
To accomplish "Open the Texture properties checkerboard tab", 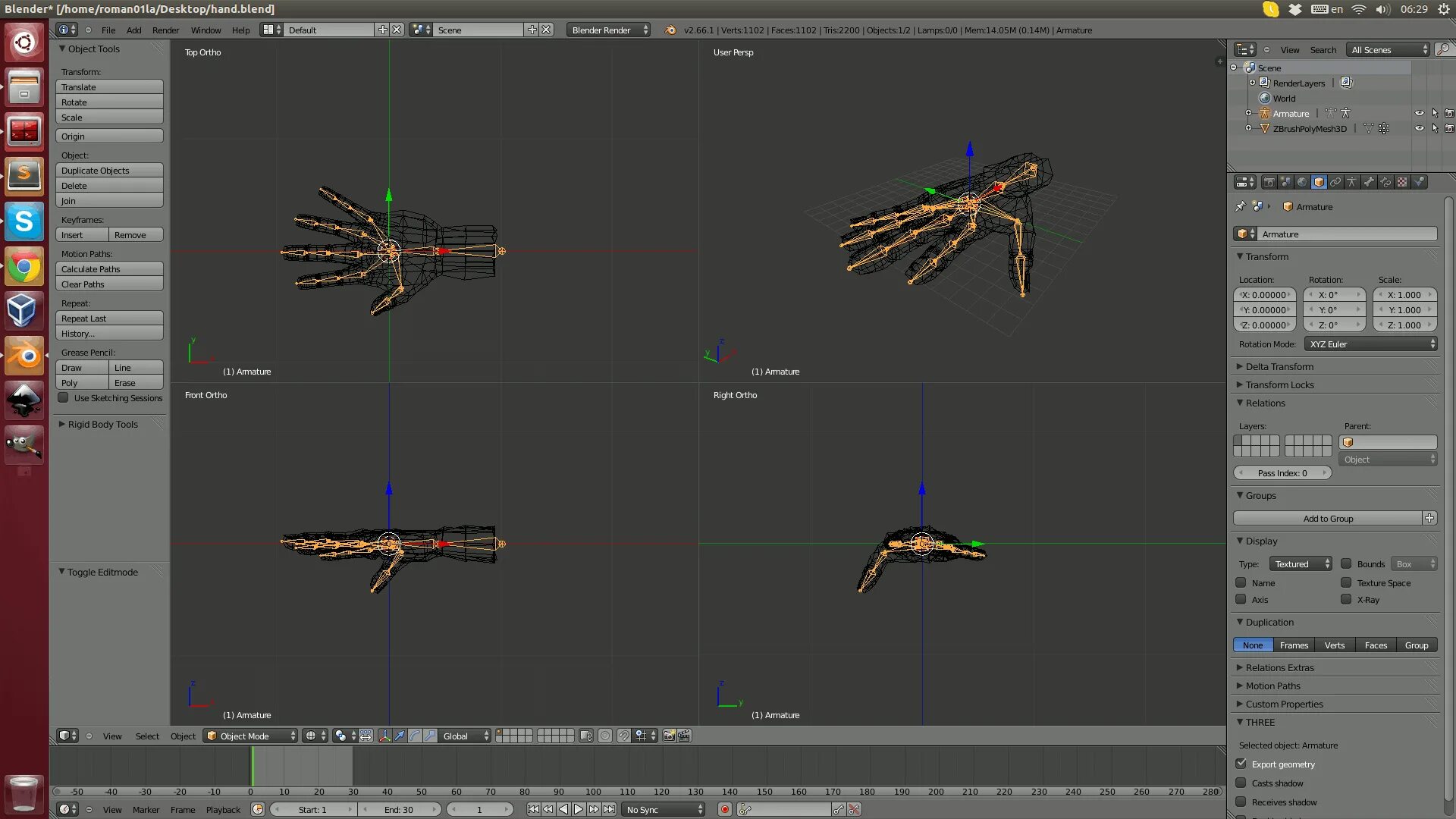I will coord(1402,182).
